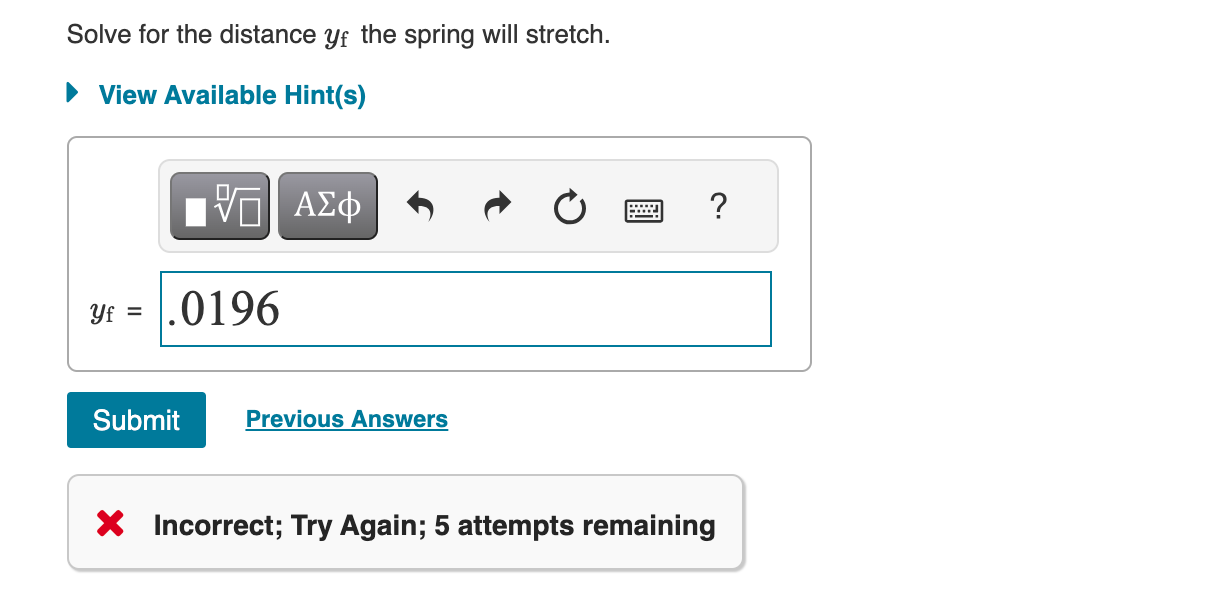Show the on-screen keyboard shortcuts
Image resolution: width=1208 pixels, height=610 pixels.
pos(643,208)
